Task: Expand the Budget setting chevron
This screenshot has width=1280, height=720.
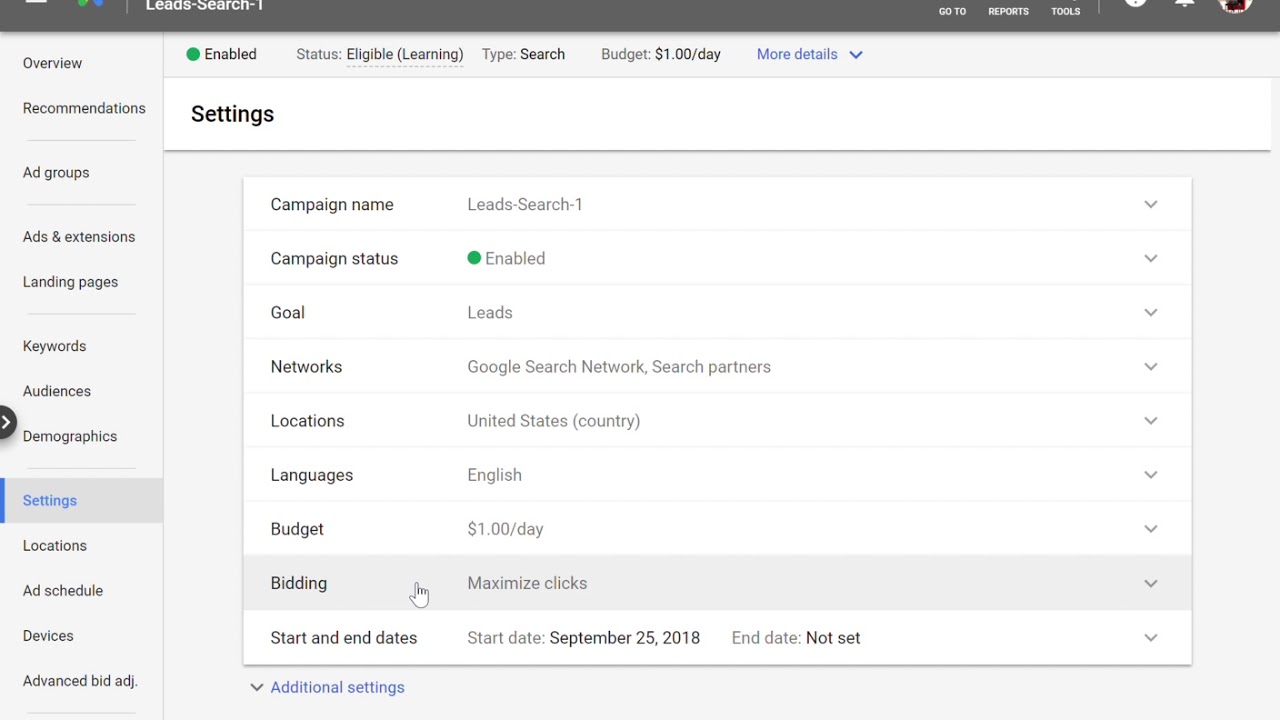Action: click(x=1151, y=529)
